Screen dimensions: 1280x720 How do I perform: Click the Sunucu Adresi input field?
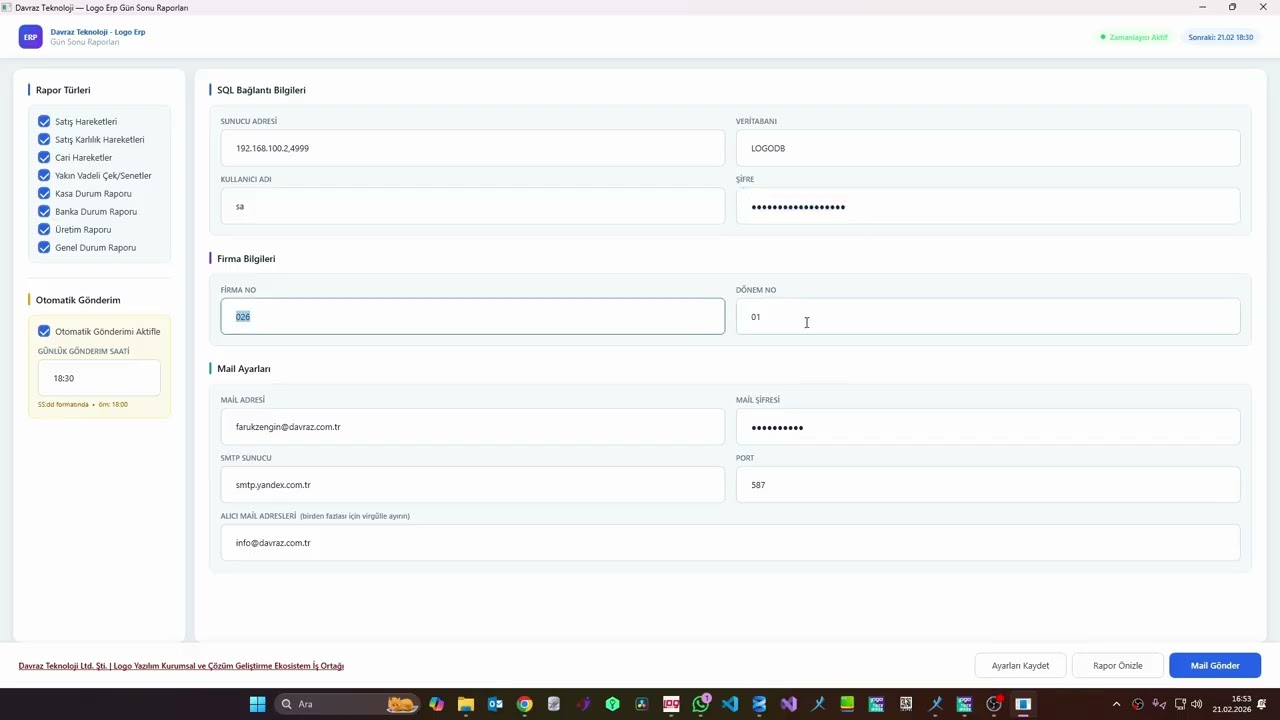point(472,148)
